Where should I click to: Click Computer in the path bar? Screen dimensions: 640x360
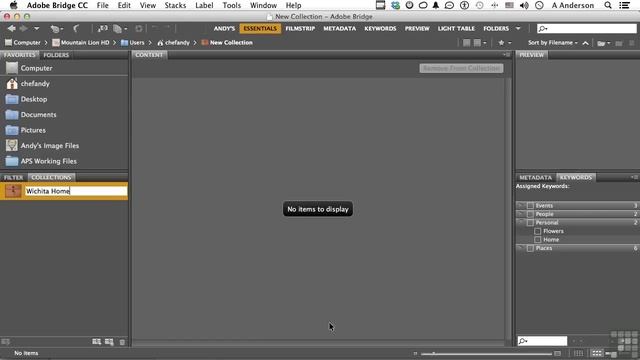click(x=23, y=42)
